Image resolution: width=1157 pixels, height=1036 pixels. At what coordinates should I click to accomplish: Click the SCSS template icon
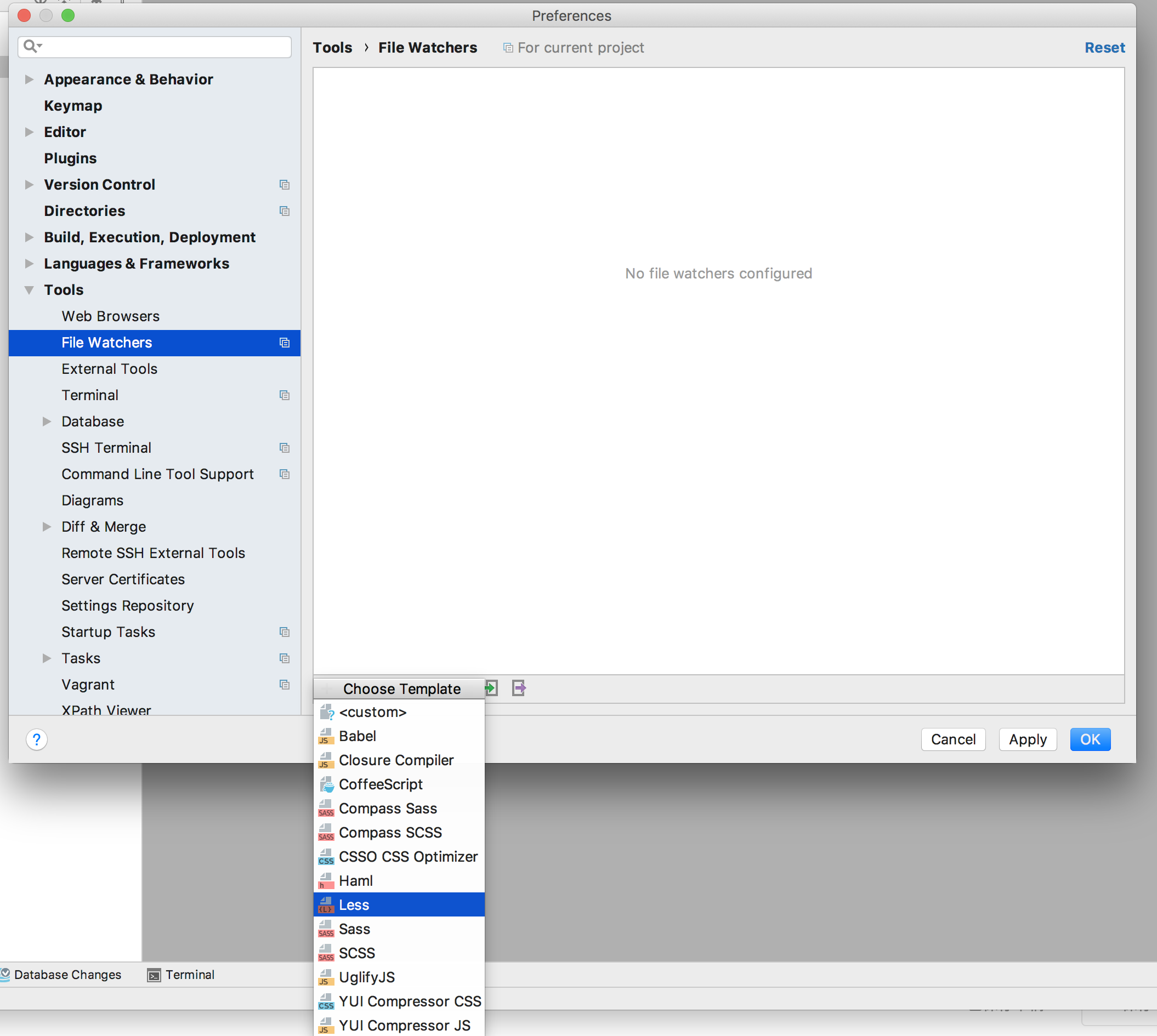pos(326,952)
